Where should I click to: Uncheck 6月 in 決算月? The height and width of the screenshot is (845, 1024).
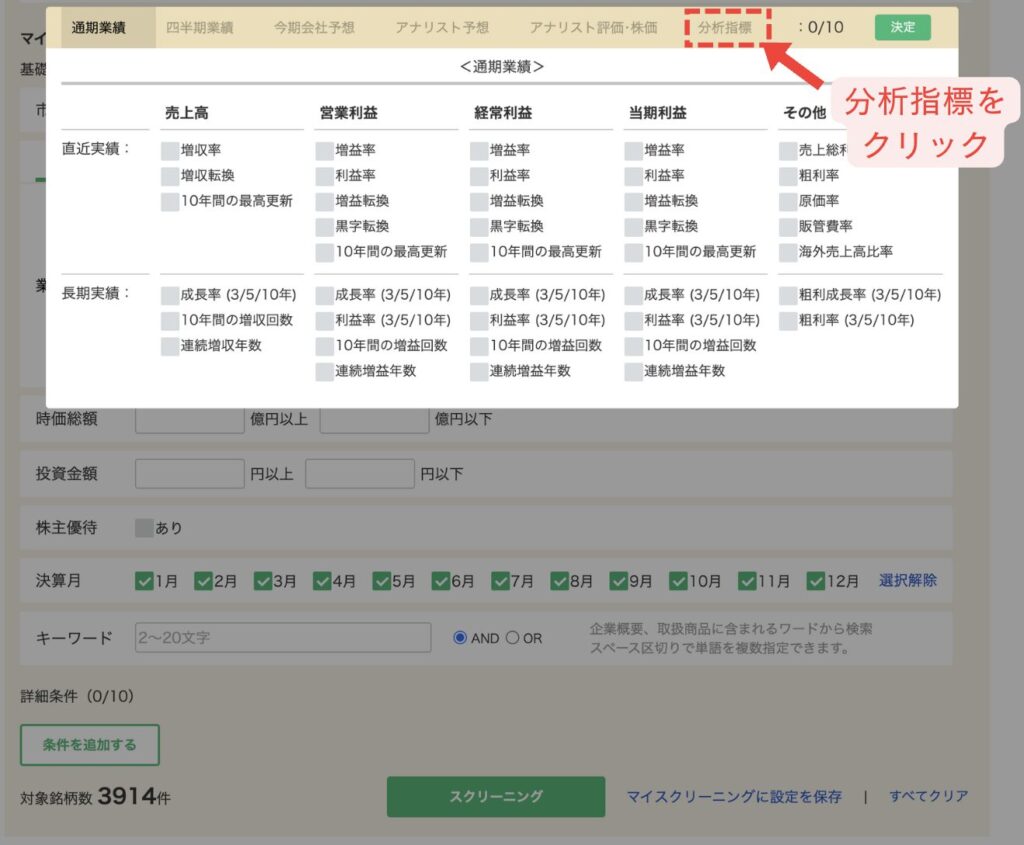441,581
